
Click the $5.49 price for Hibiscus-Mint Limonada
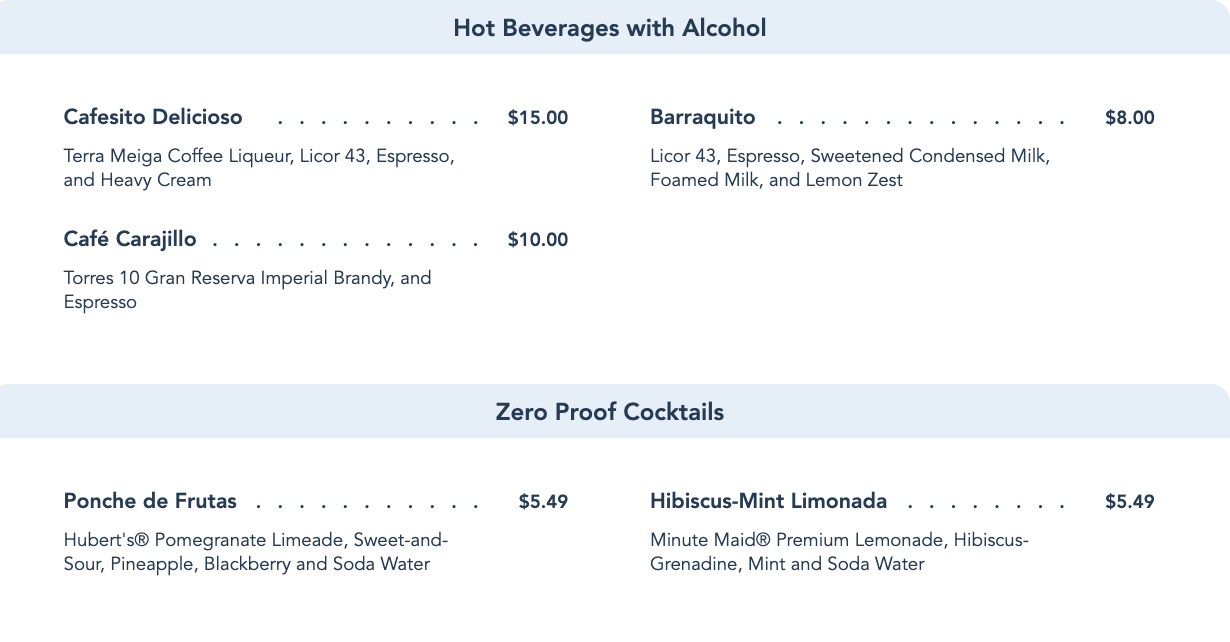(x=1129, y=502)
